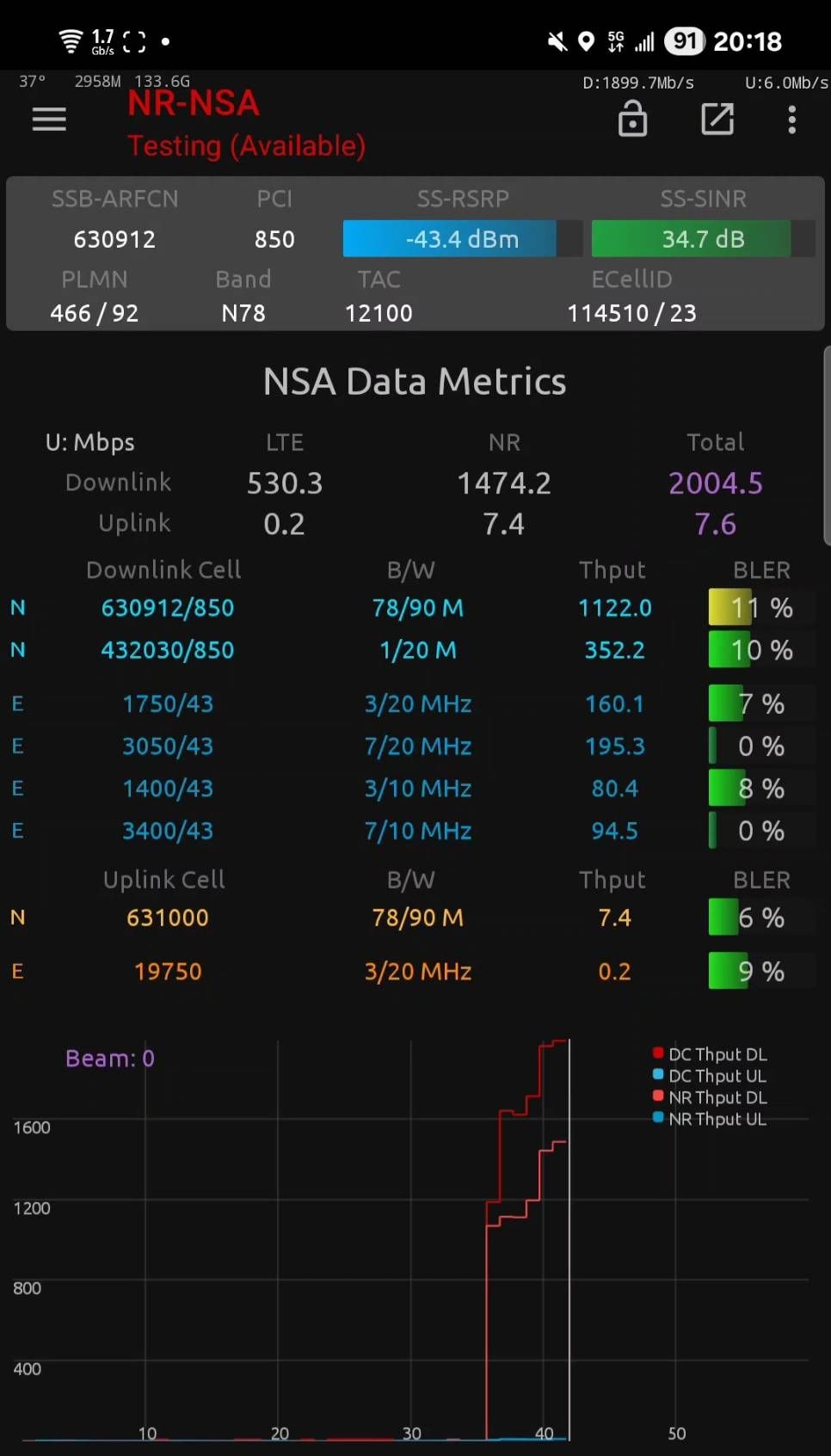Select uplink cell 19750
The image size is (831, 1456).
pyautogui.click(x=168, y=972)
